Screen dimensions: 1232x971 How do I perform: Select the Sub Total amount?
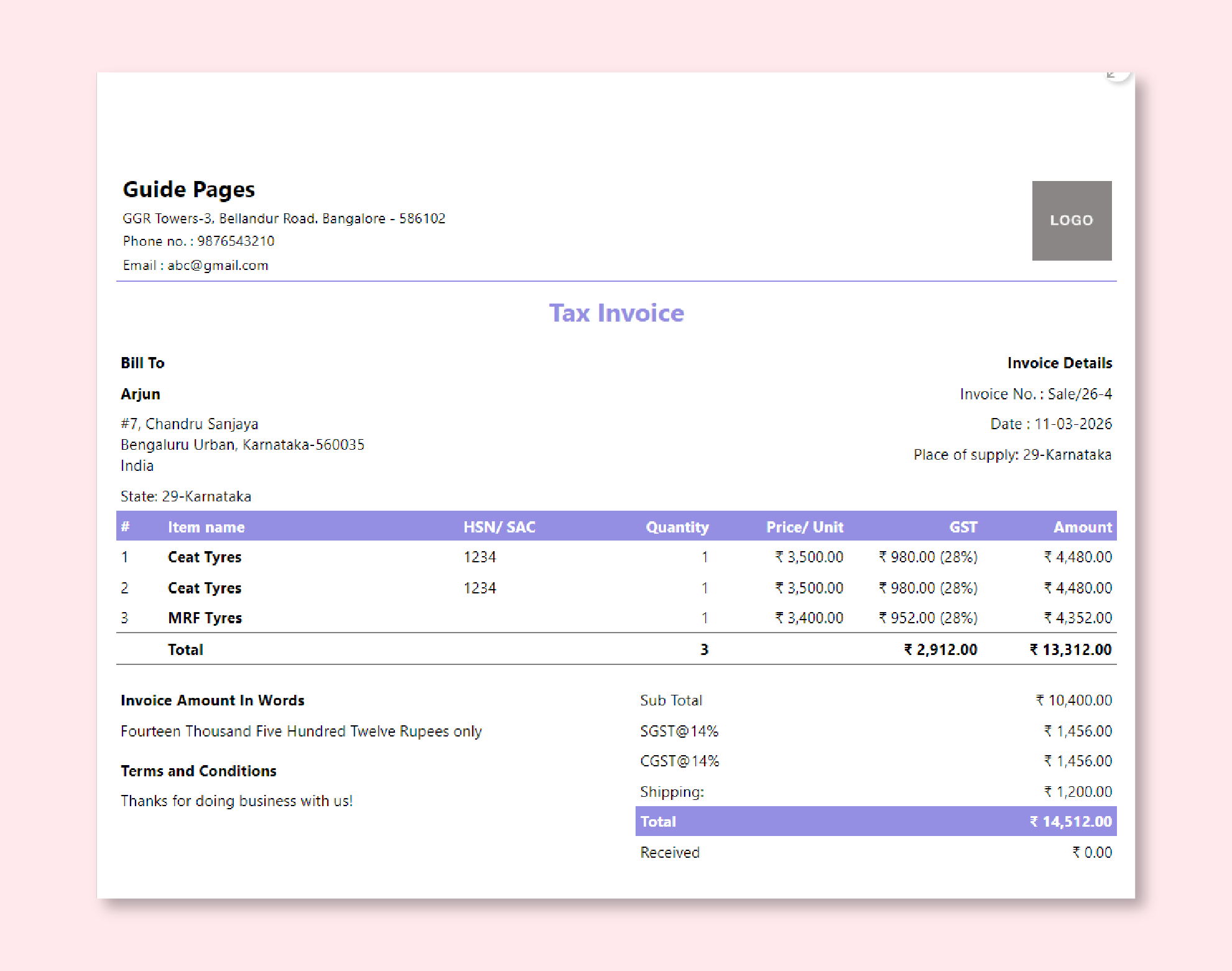coord(1074,700)
